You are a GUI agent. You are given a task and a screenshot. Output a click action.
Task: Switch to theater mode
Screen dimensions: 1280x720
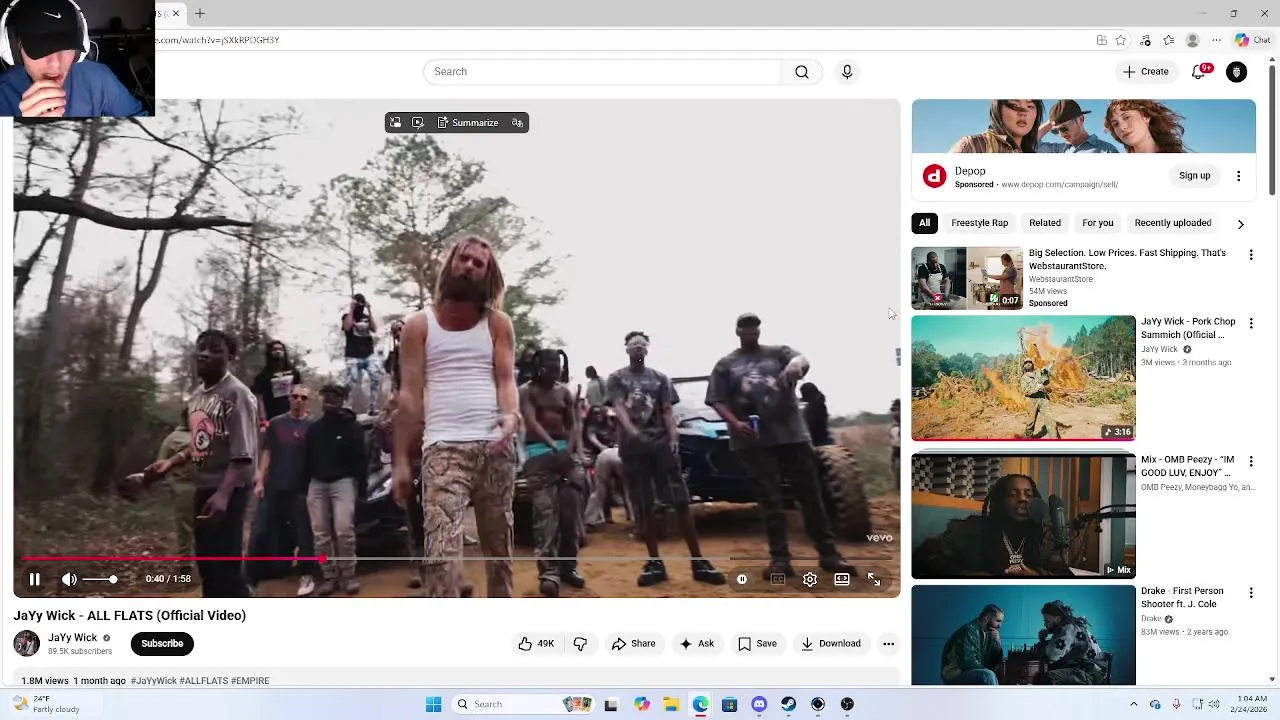point(842,579)
